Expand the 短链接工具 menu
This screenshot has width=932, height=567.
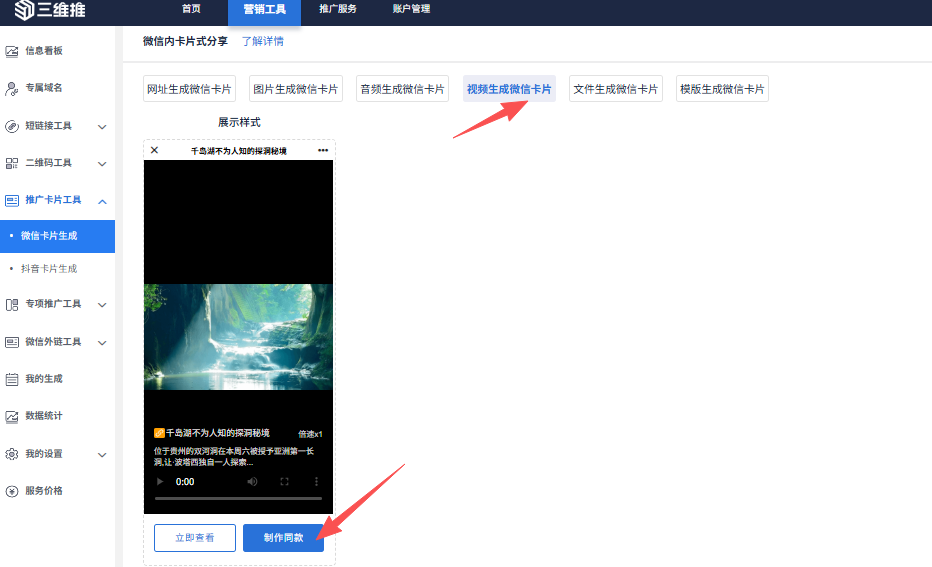[x=102, y=127]
